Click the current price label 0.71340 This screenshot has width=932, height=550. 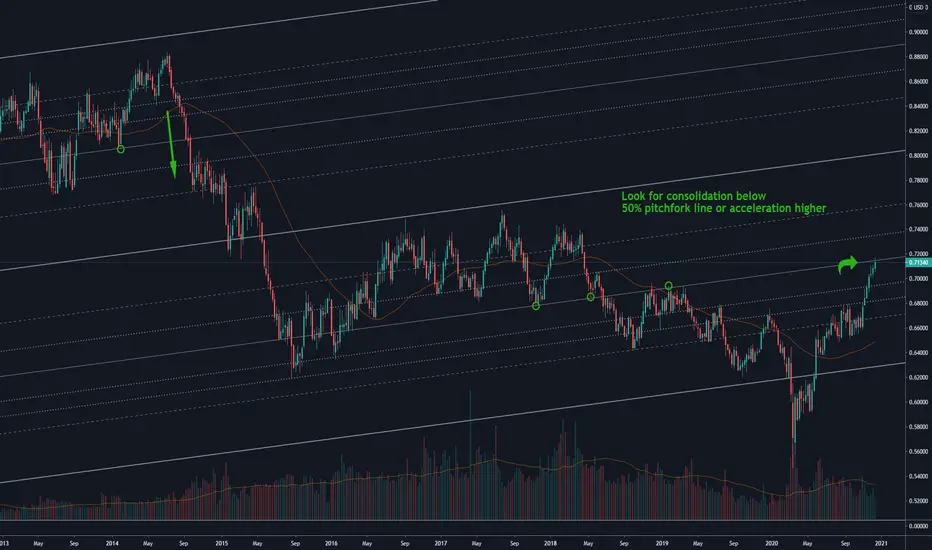(x=918, y=262)
